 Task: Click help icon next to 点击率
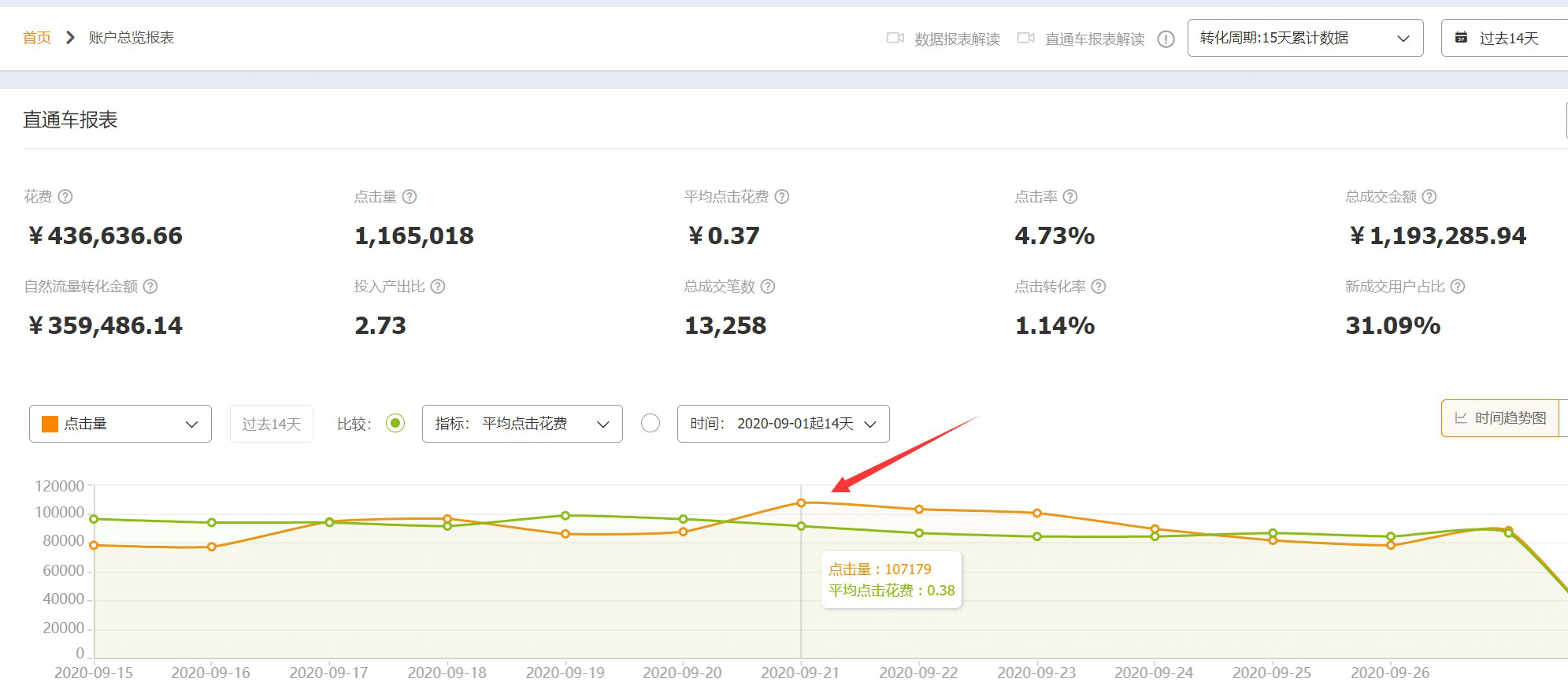click(x=1070, y=197)
